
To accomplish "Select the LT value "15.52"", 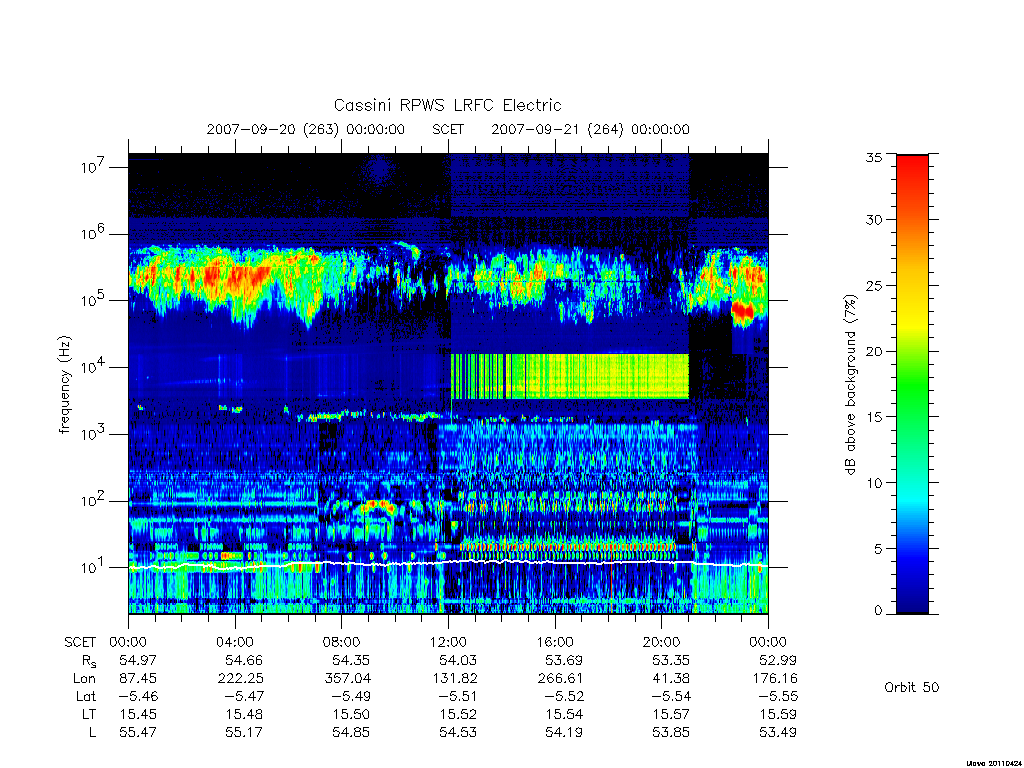I will point(458,714).
